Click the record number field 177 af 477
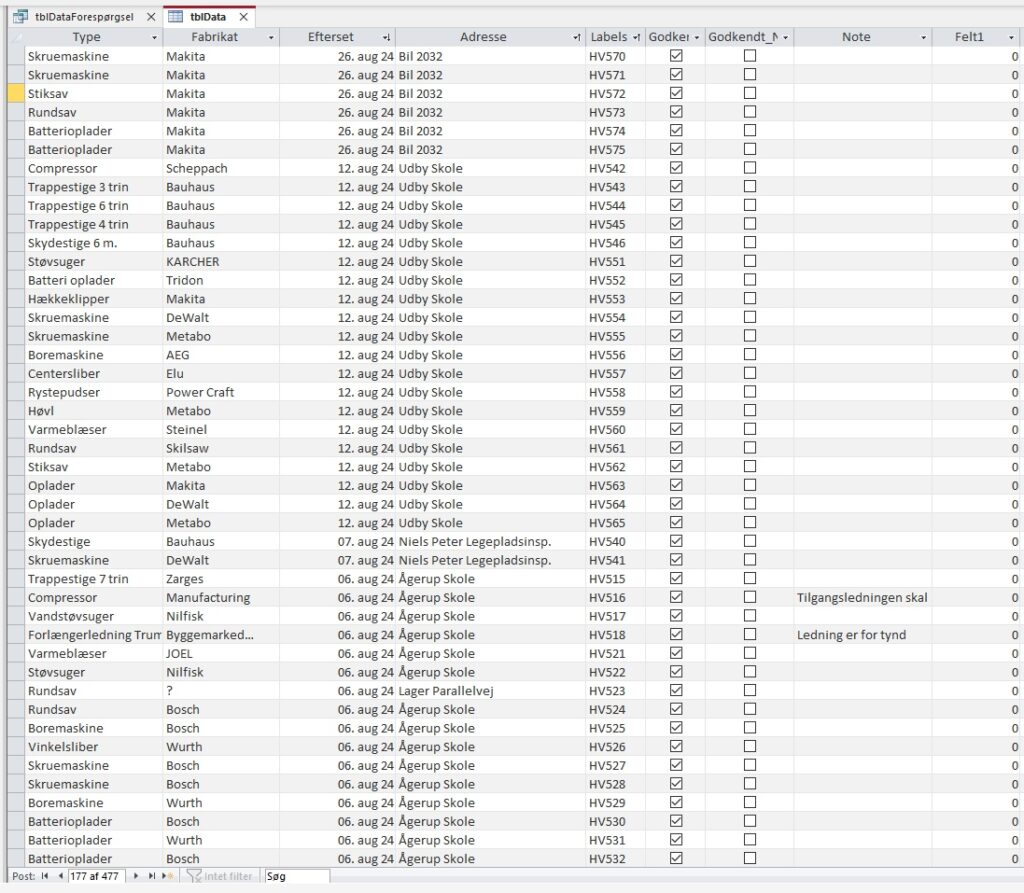 pyautogui.click(x=96, y=876)
